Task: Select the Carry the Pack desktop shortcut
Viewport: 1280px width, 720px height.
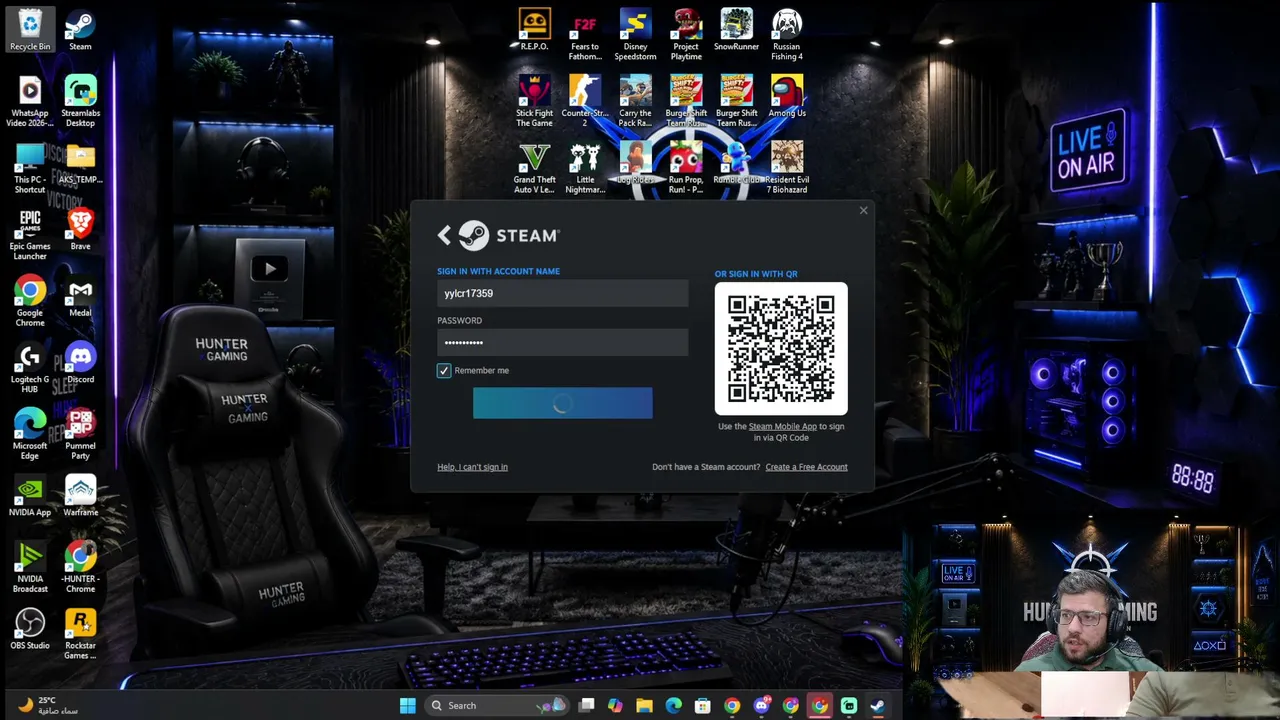Action: (635, 101)
